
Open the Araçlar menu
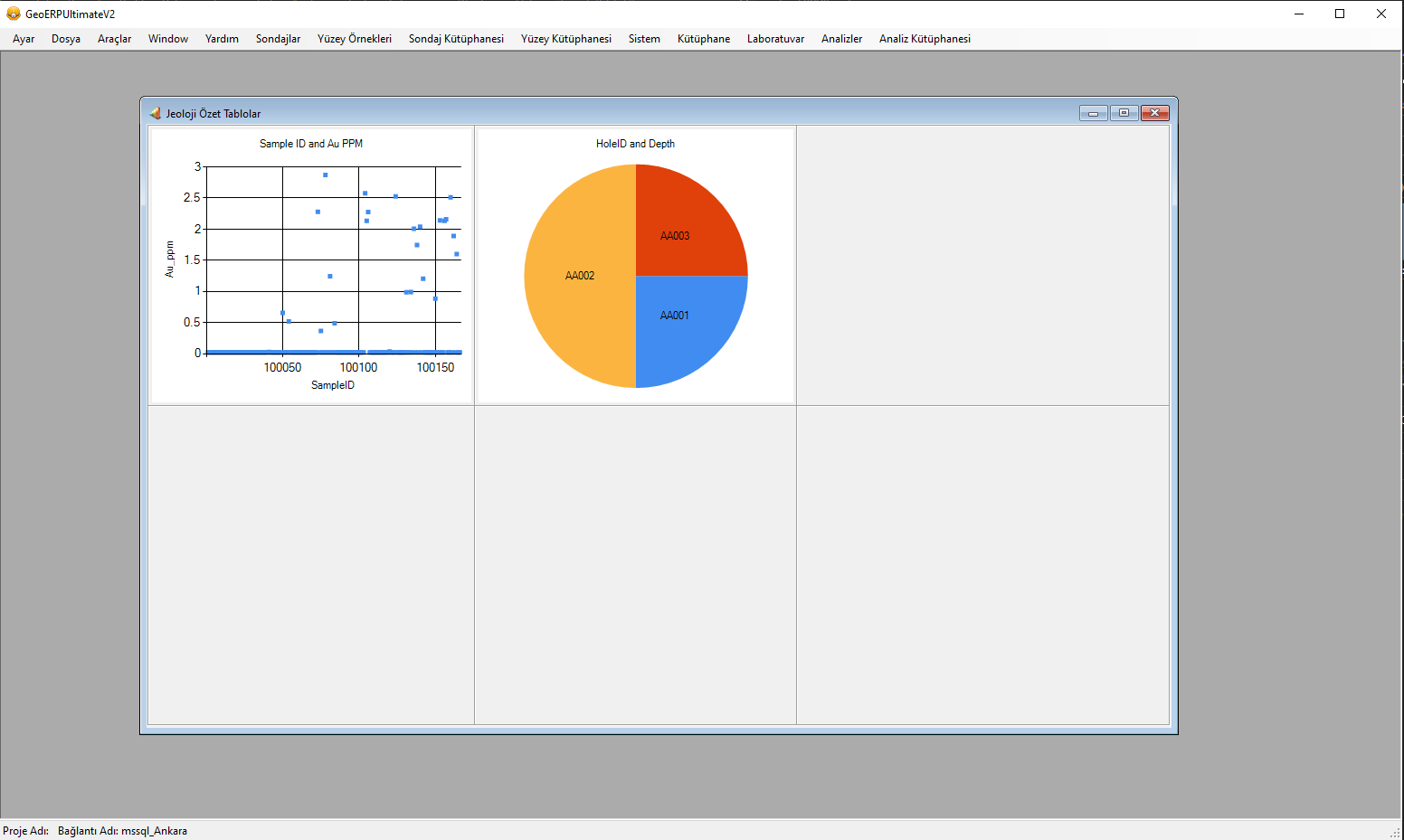pyautogui.click(x=114, y=39)
